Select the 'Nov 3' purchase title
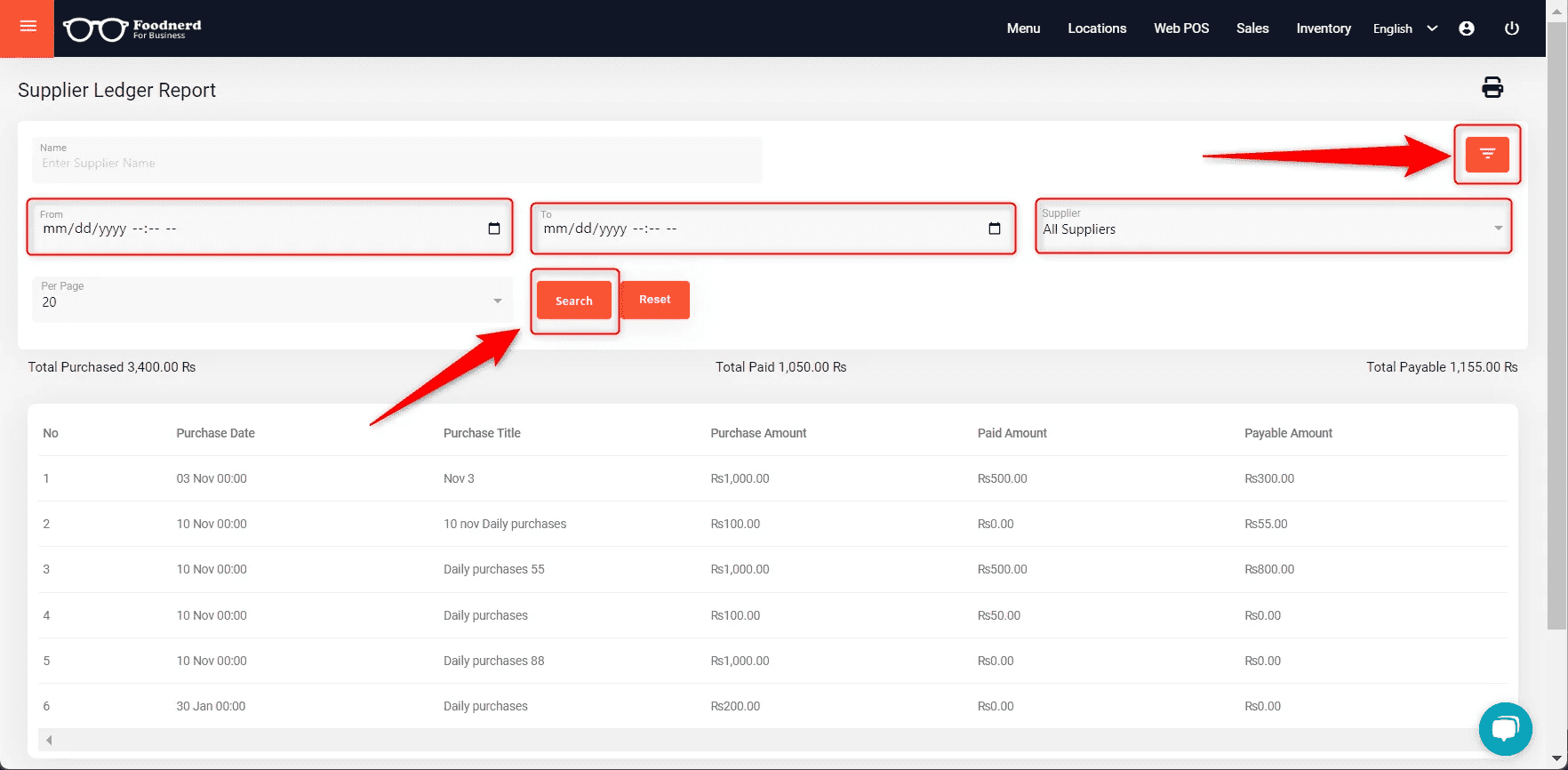 (459, 478)
